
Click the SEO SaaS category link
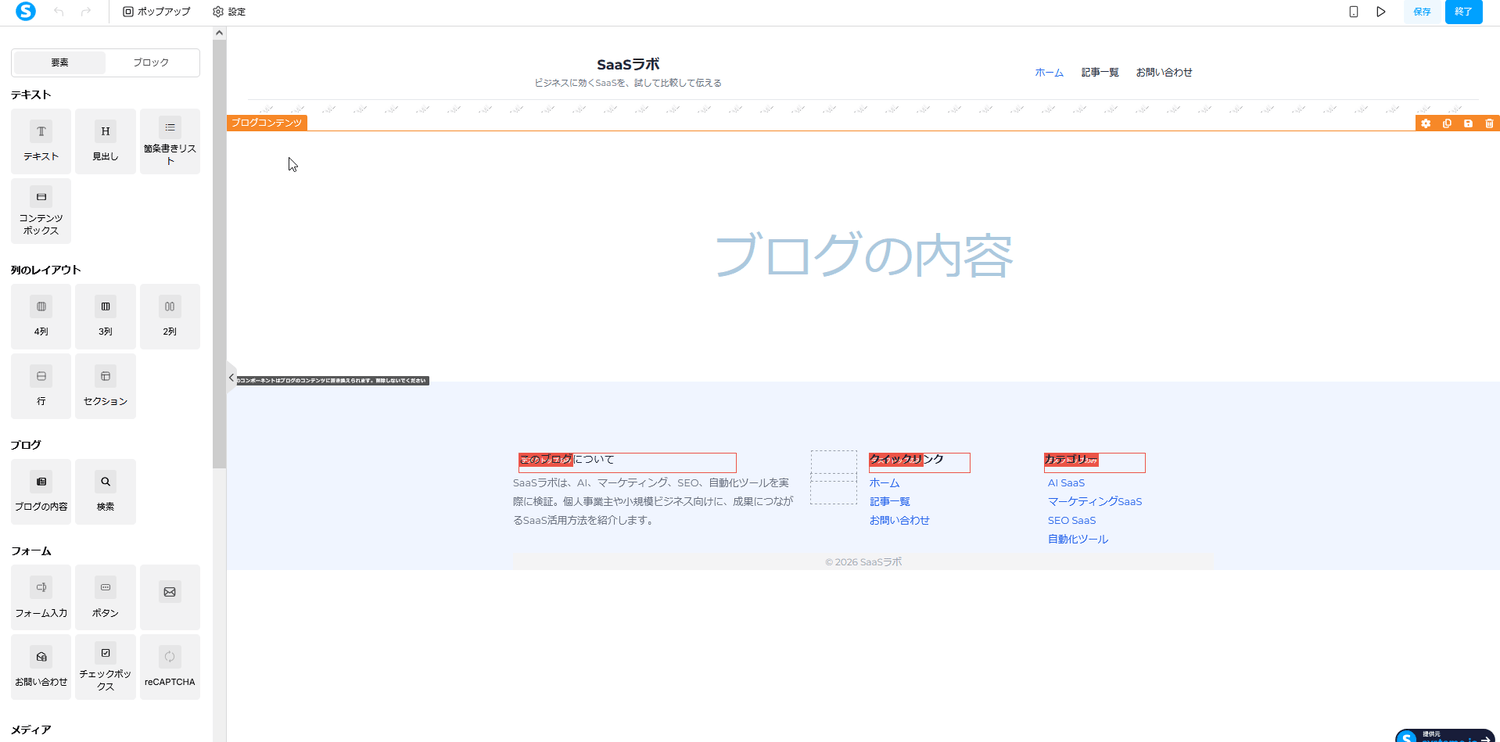[x=1072, y=521]
